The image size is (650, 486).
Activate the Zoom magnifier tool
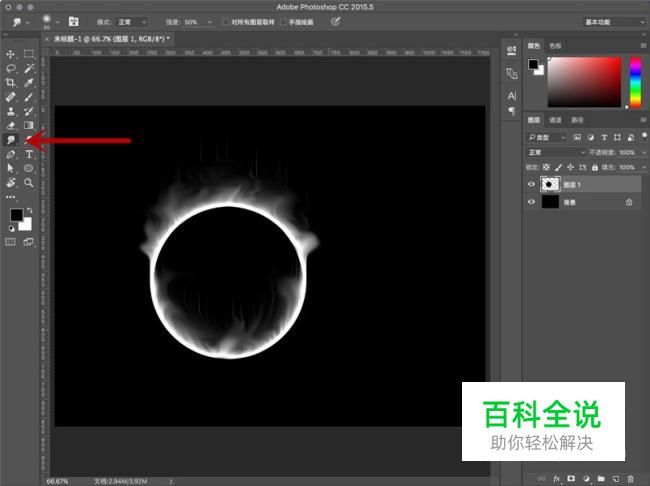pyautogui.click(x=30, y=183)
